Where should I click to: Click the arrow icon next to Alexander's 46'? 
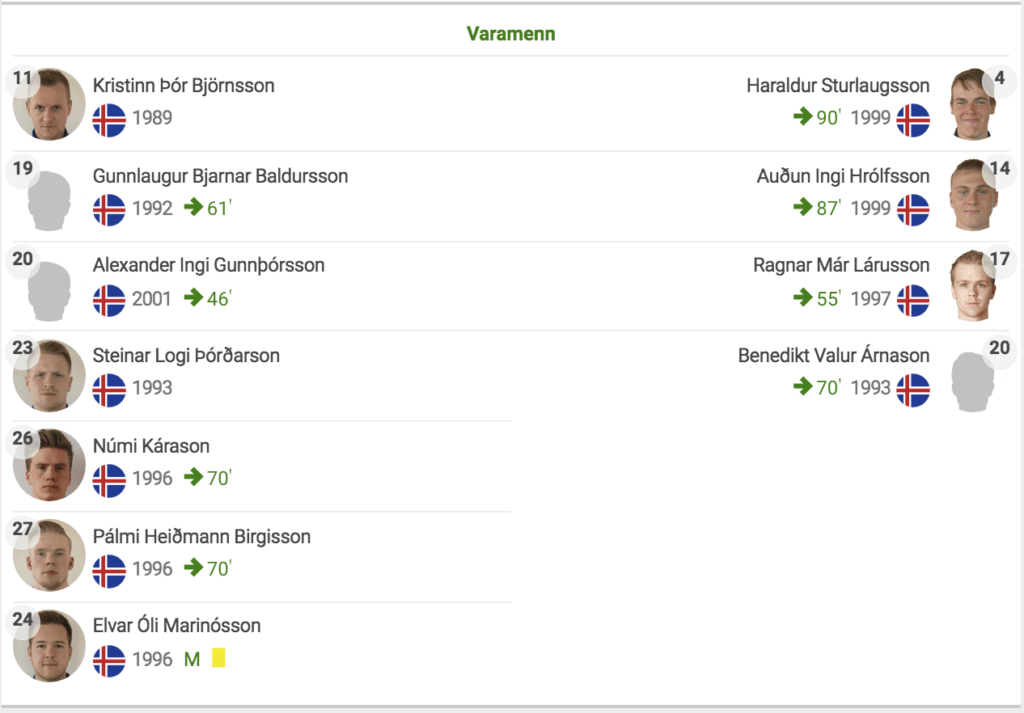tap(193, 297)
